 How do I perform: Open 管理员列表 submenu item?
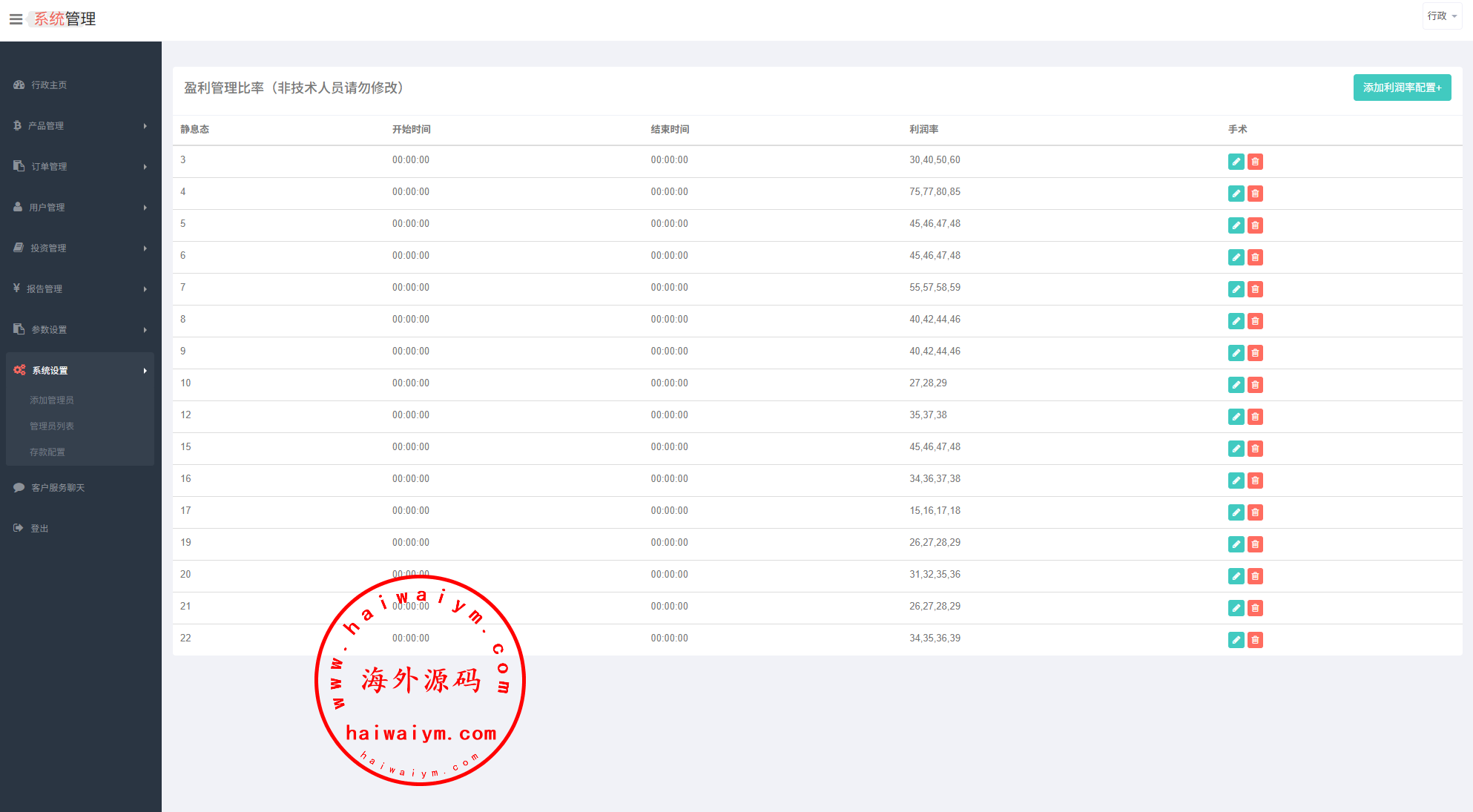(52, 426)
